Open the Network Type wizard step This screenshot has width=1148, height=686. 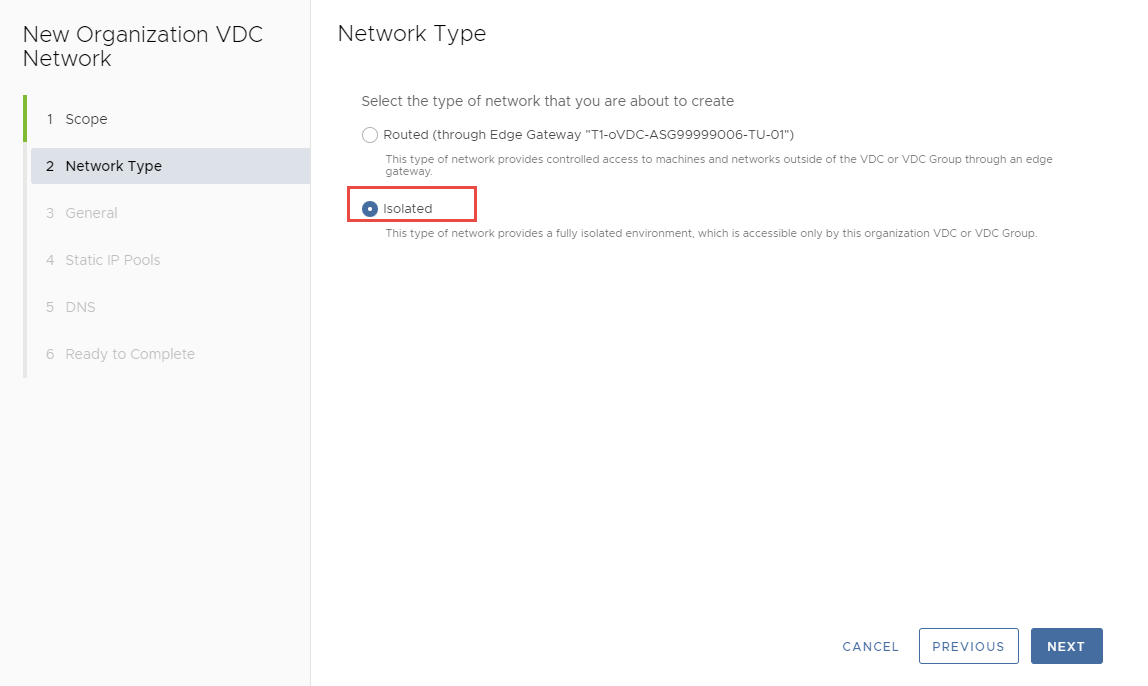113,166
